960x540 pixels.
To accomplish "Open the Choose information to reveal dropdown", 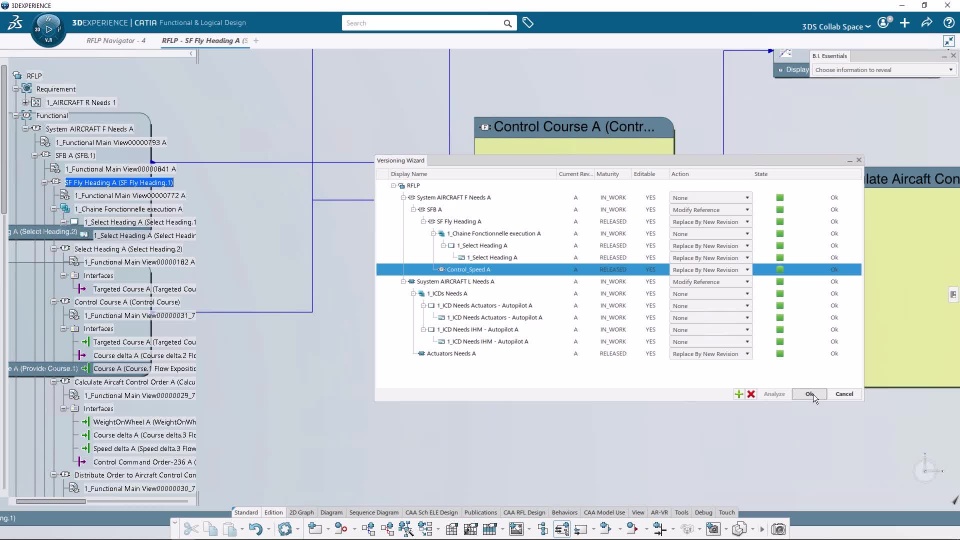I will (883, 70).
